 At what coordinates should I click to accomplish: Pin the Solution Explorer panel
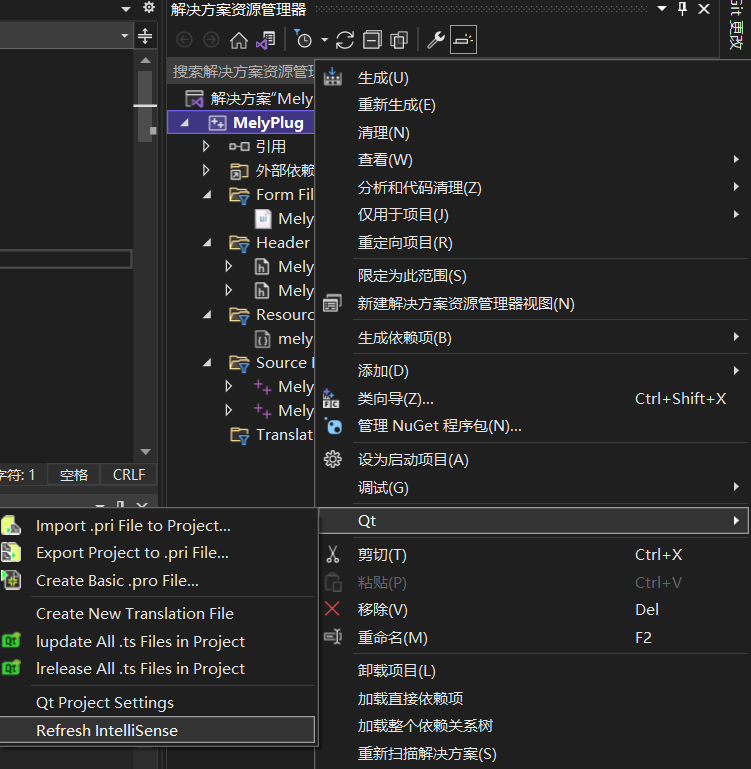click(x=682, y=8)
